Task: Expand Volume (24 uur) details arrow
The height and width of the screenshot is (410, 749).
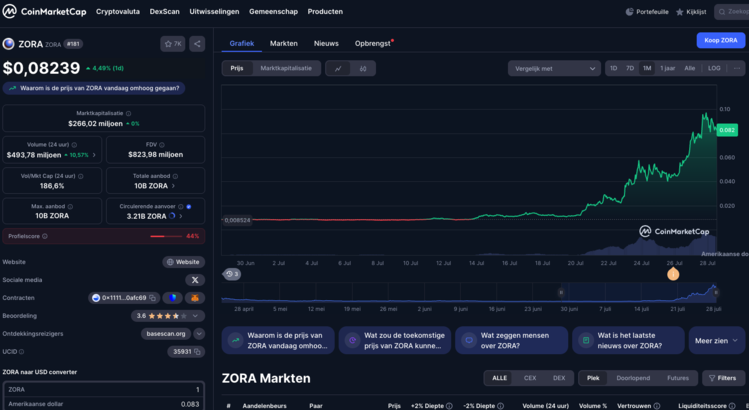Action: pos(94,155)
